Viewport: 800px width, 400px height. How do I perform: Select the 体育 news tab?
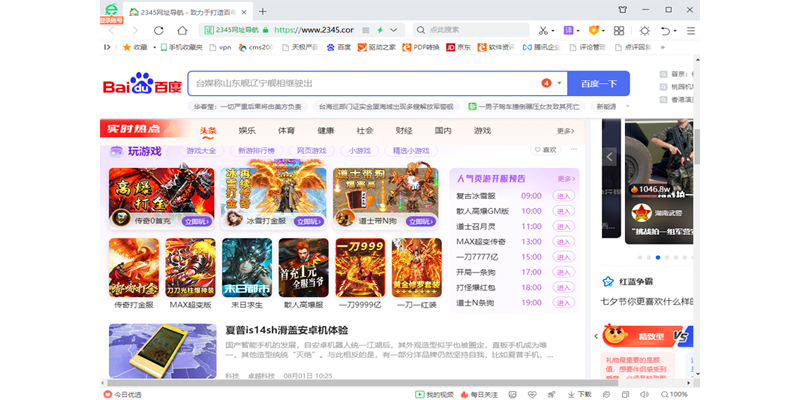pos(286,131)
